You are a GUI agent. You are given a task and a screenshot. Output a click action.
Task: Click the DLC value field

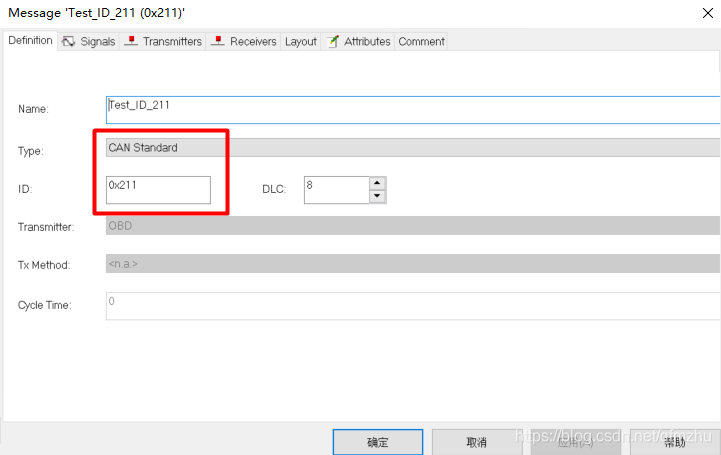click(337, 190)
